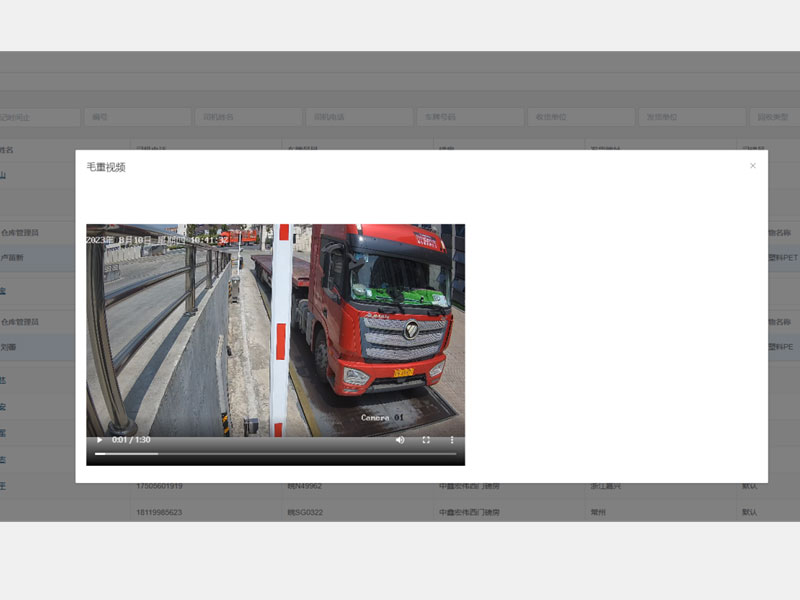
Task: Focus the 编号 filter field
Action: pyautogui.click(x=137, y=117)
